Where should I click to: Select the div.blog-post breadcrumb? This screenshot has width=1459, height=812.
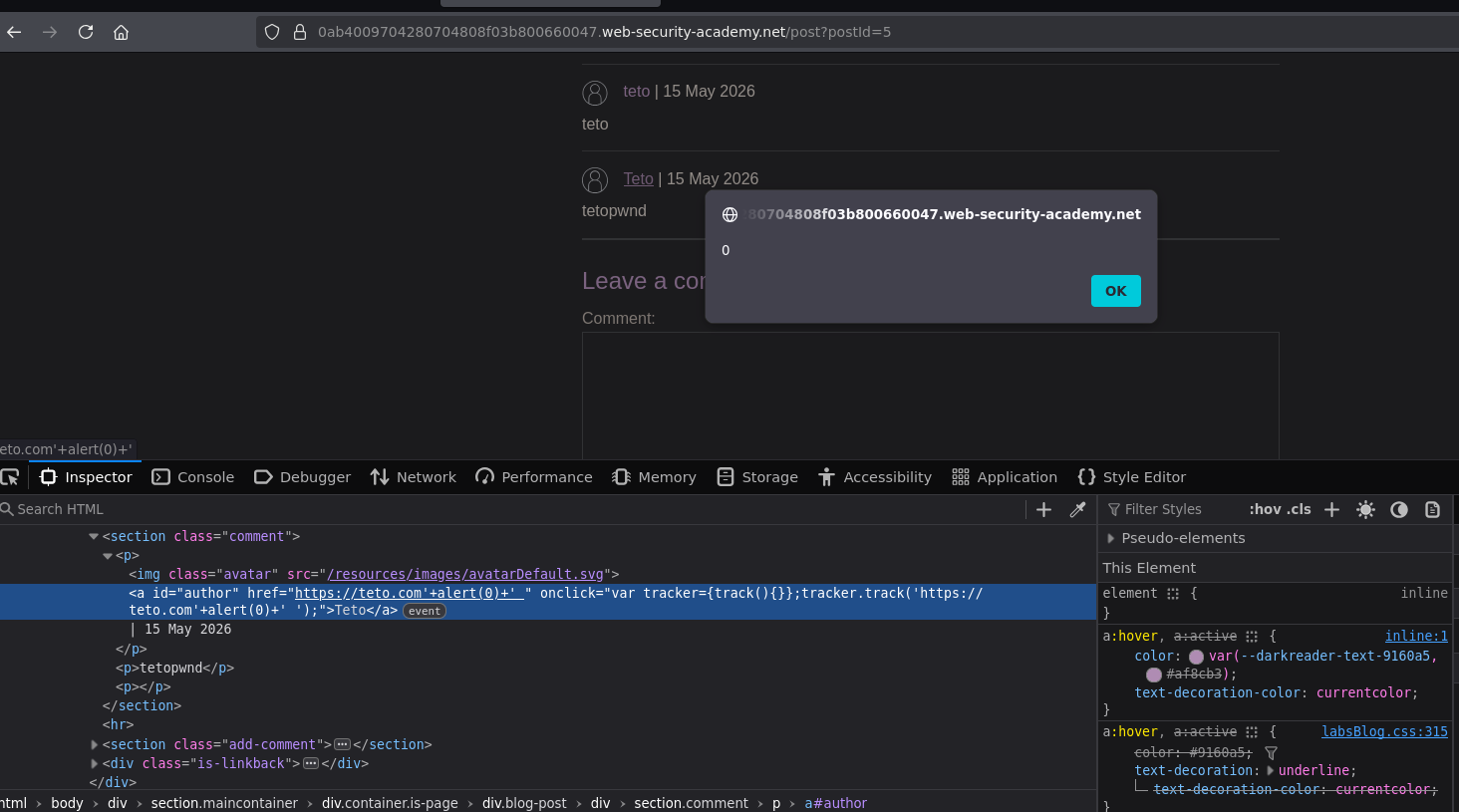[x=524, y=803]
